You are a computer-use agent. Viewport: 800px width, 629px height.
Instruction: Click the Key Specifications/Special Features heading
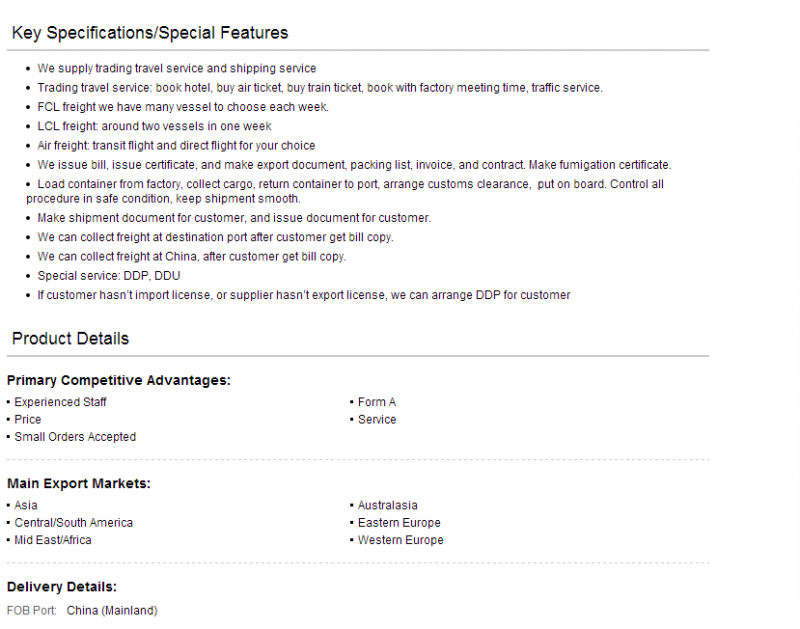pyautogui.click(x=149, y=33)
